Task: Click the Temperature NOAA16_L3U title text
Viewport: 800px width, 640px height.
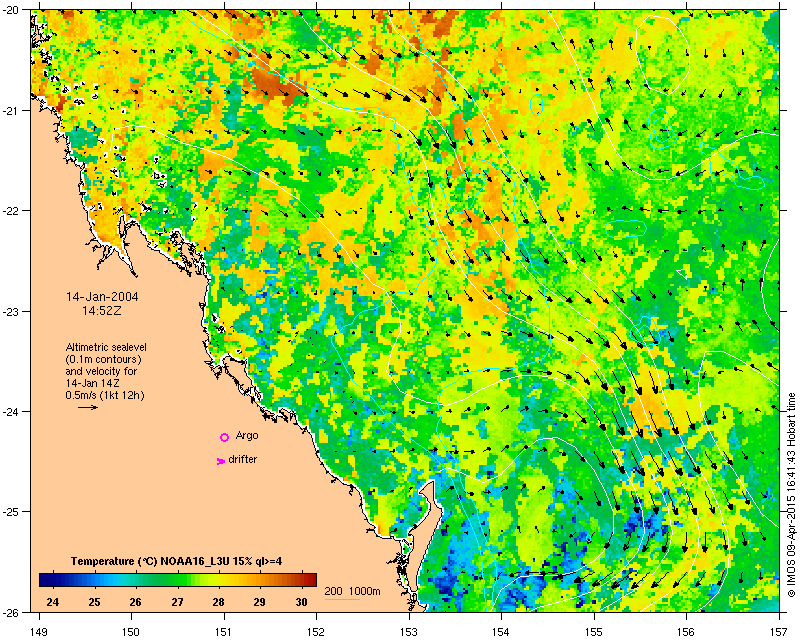Action: [177, 561]
